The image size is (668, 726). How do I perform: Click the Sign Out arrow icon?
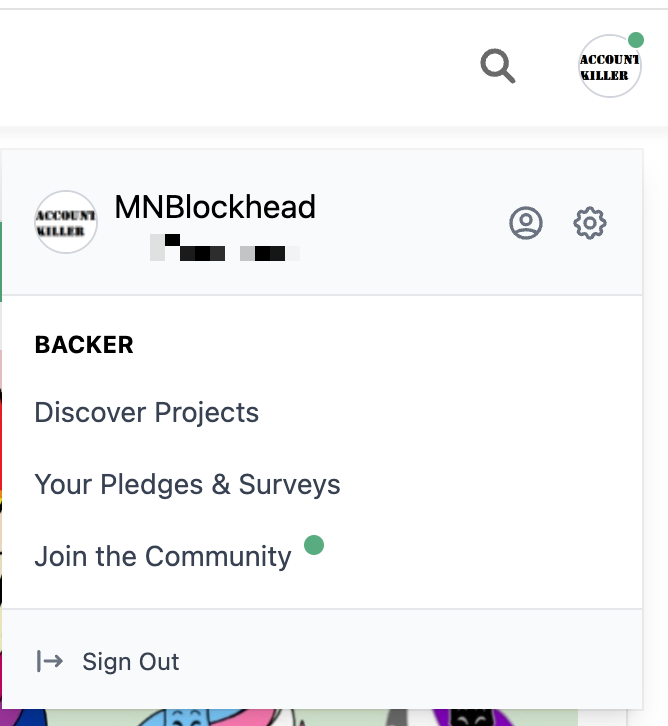(50, 661)
